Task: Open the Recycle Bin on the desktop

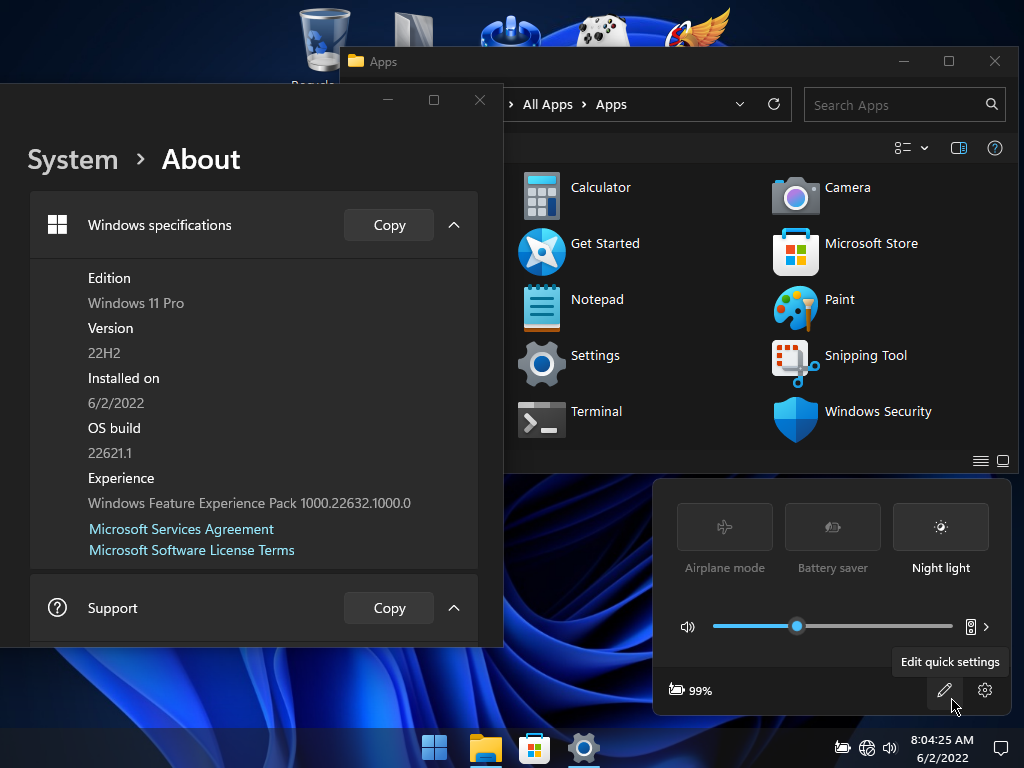Action: click(x=325, y=39)
